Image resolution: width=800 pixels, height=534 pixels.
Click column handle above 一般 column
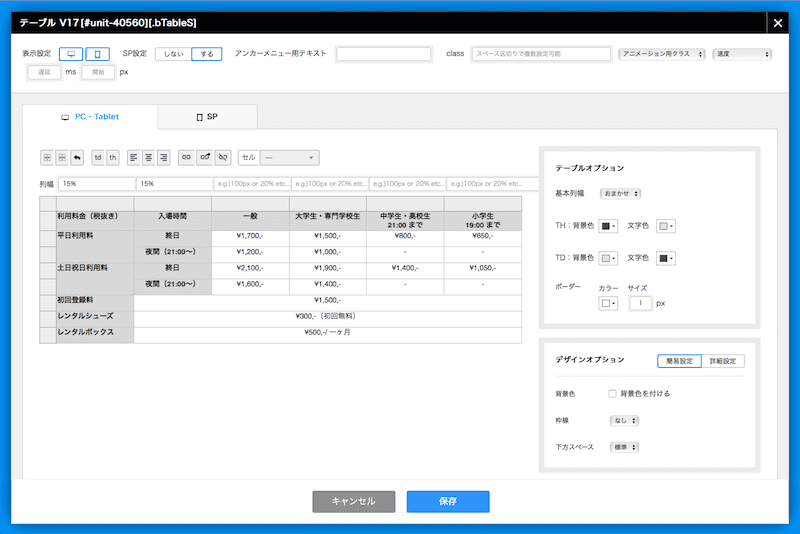click(250, 204)
